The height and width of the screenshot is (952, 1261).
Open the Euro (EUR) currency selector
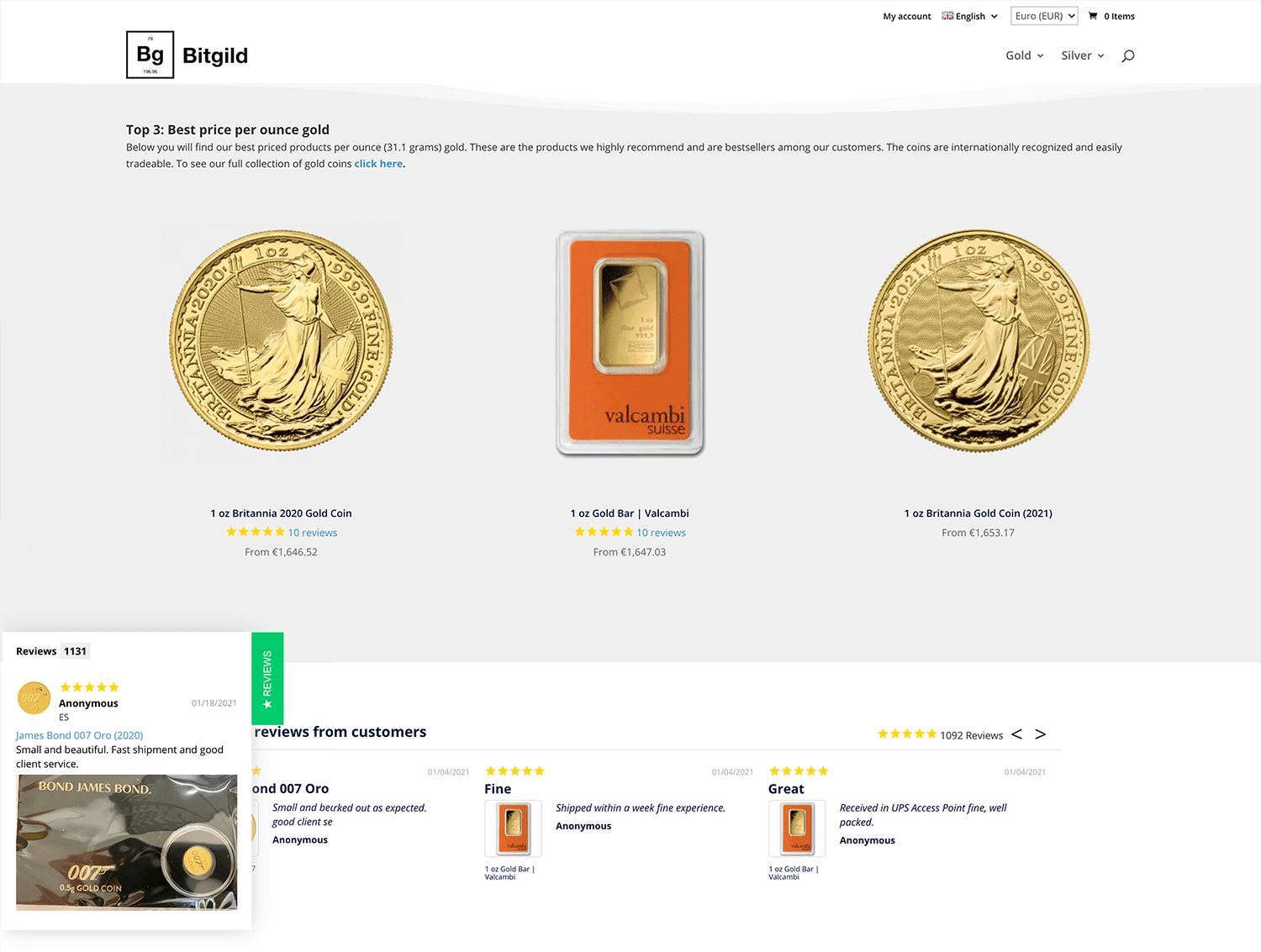[x=1044, y=16]
